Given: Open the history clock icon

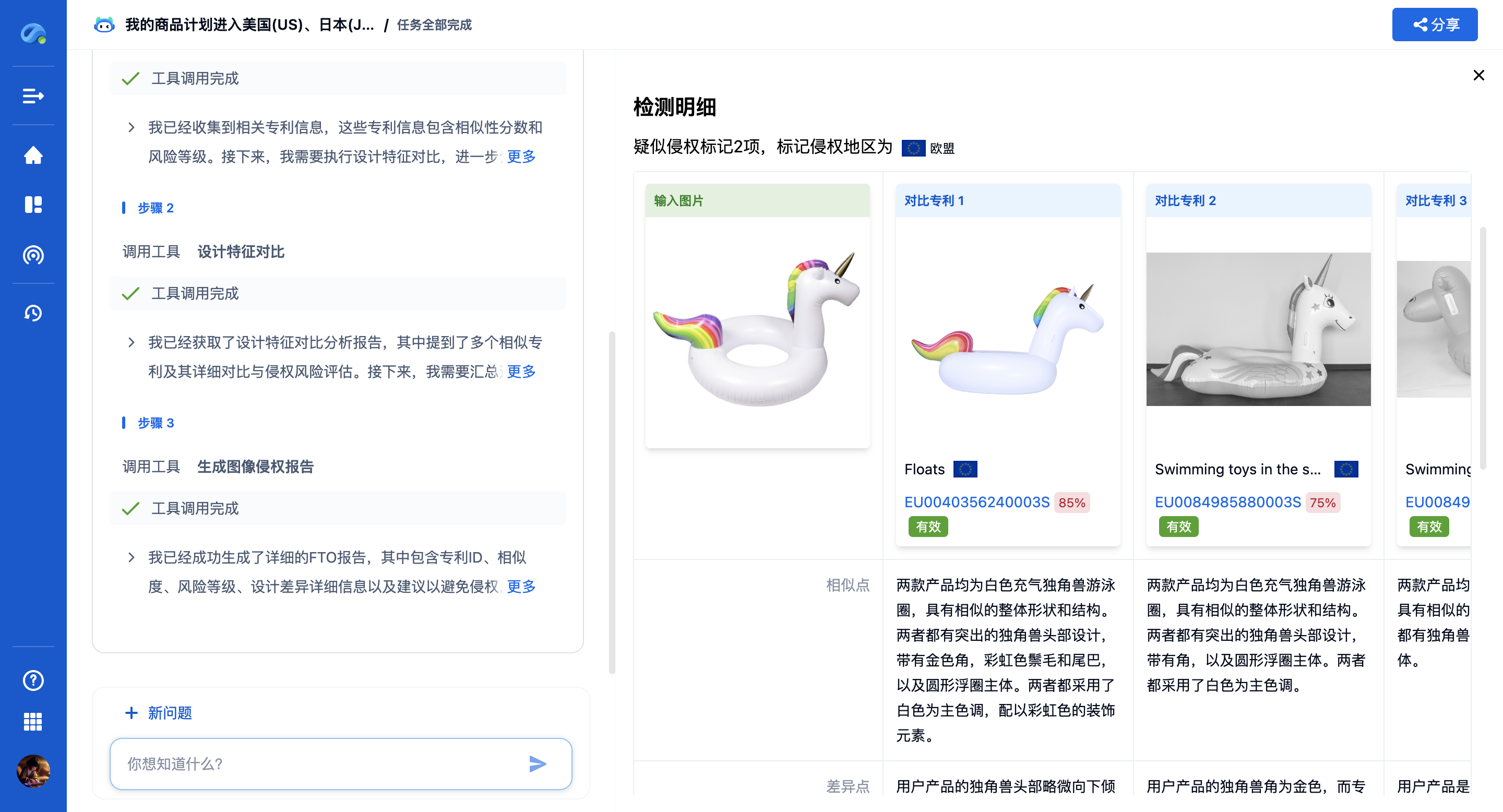Looking at the screenshot, I should click(33, 313).
